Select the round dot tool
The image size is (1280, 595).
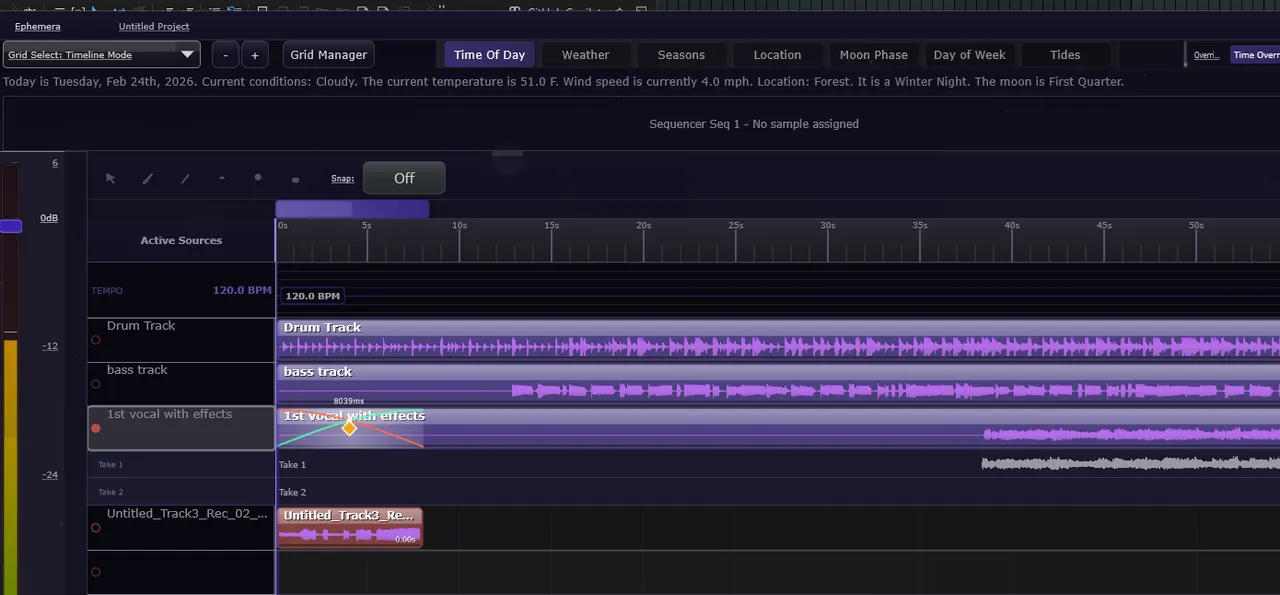coord(258,178)
